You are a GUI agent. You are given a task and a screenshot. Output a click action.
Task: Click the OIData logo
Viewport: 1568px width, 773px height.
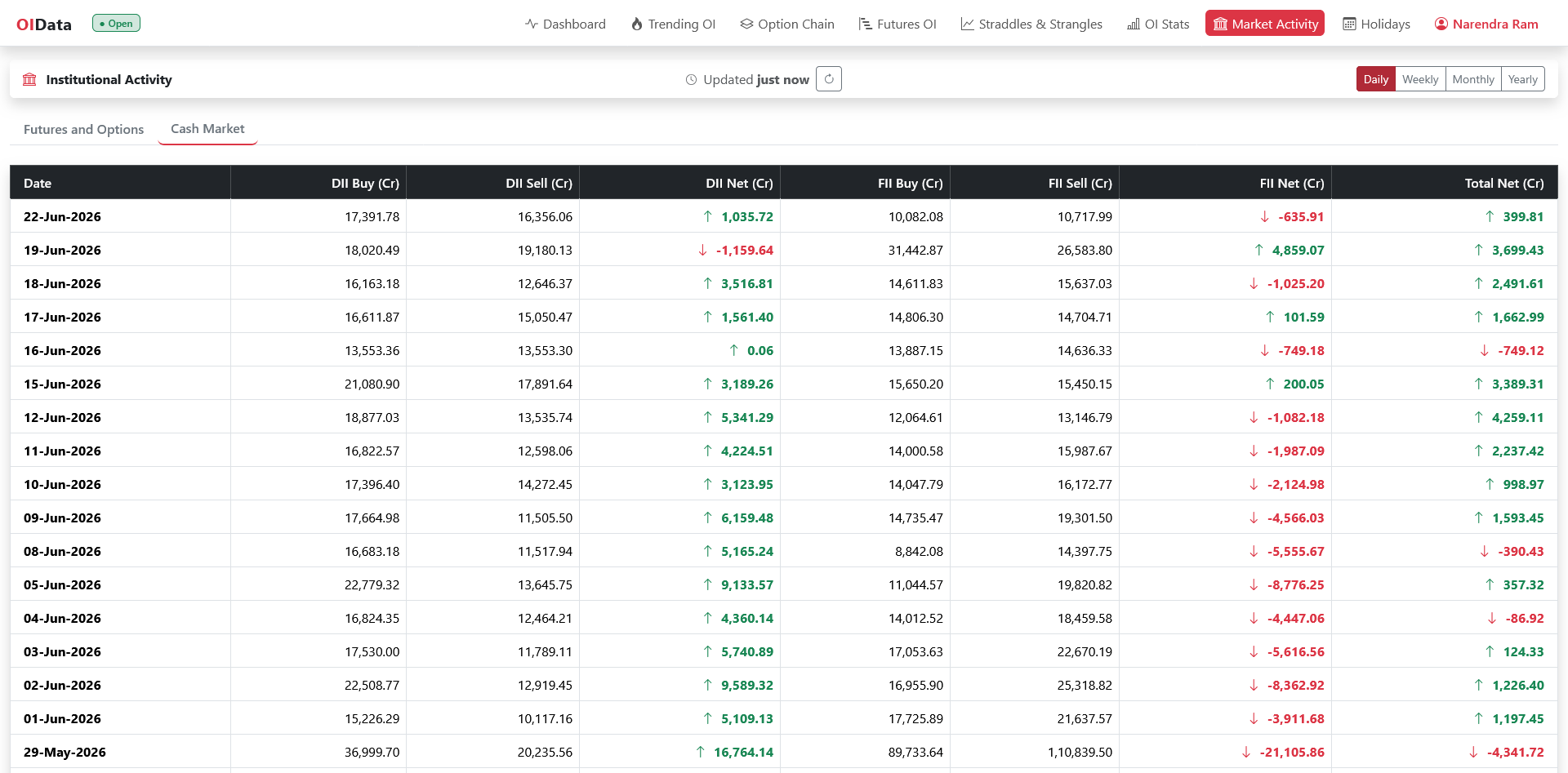tap(44, 24)
